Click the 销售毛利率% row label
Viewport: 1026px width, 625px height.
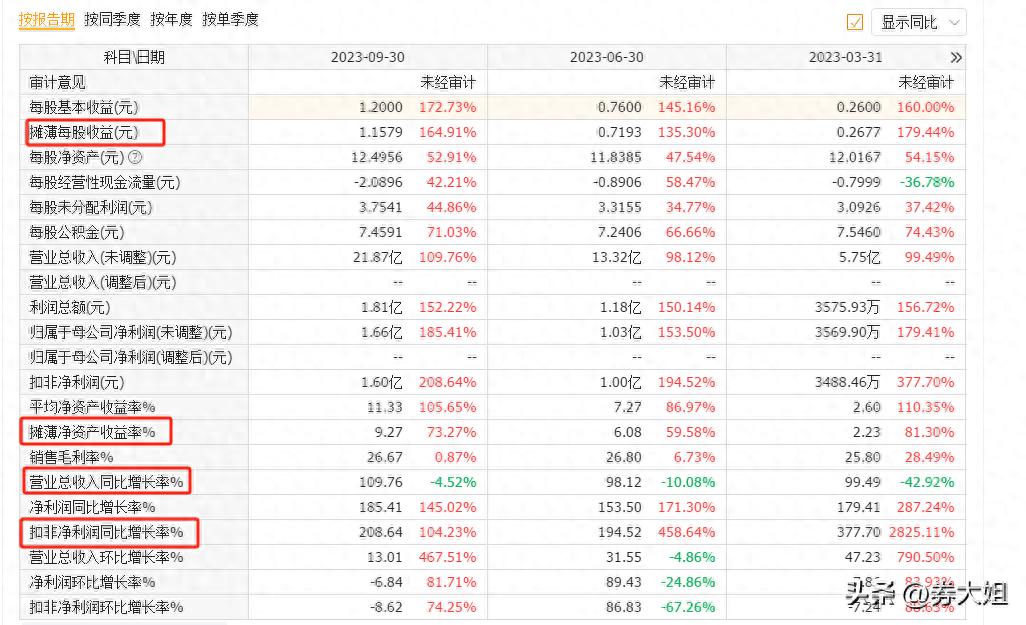tap(71, 457)
